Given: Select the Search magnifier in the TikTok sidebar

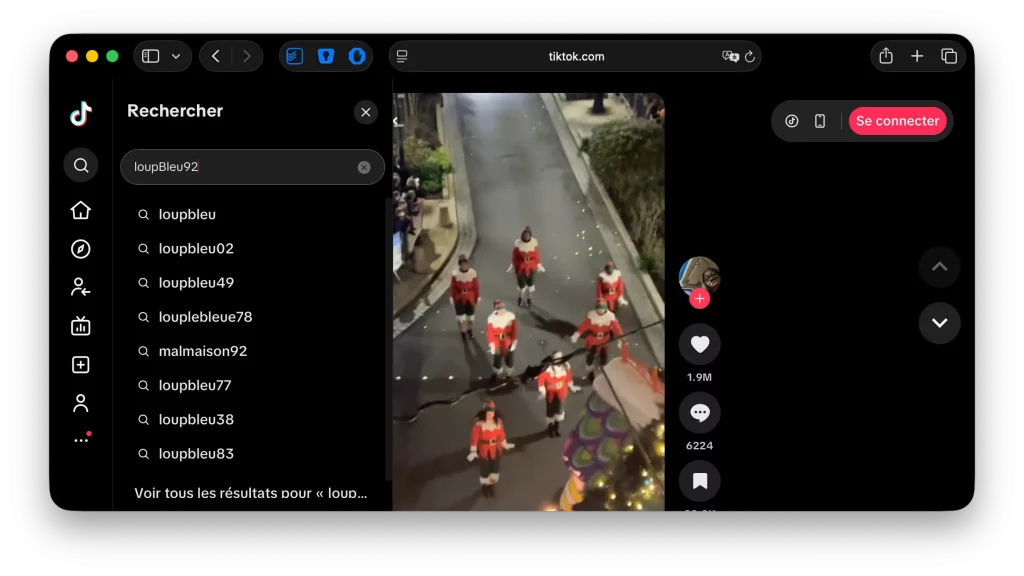Looking at the screenshot, I should pos(80,165).
